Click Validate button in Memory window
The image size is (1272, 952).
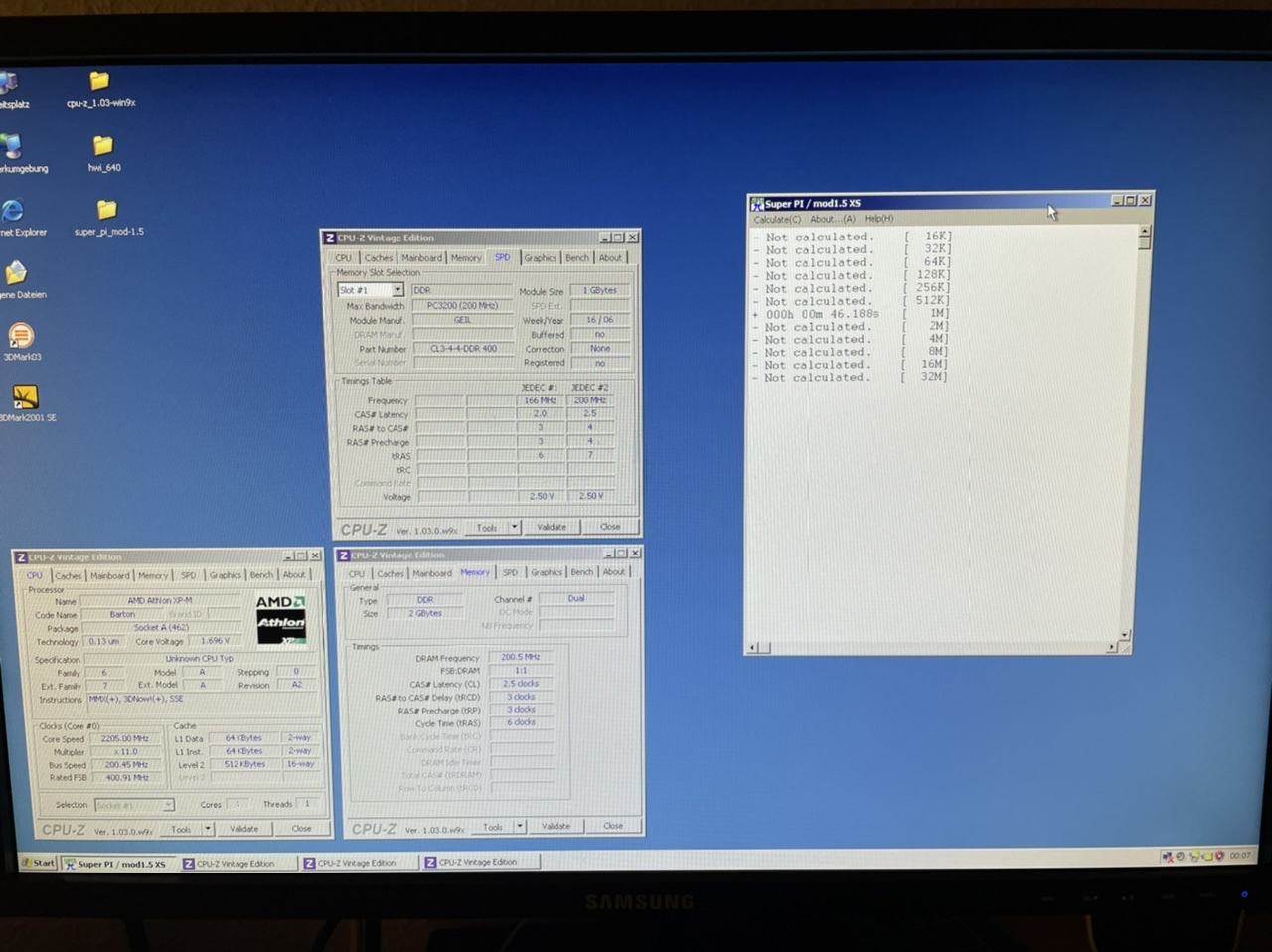[x=556, y=826]
